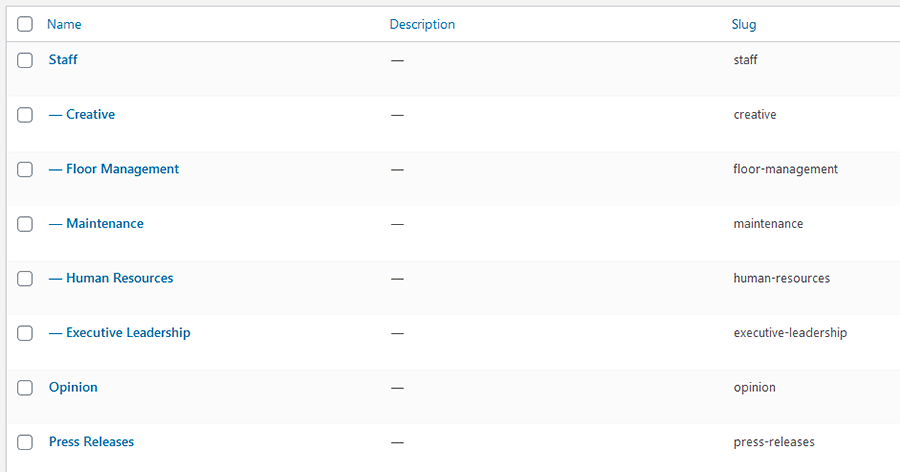Sort the table by Name column

pos(64,24)
